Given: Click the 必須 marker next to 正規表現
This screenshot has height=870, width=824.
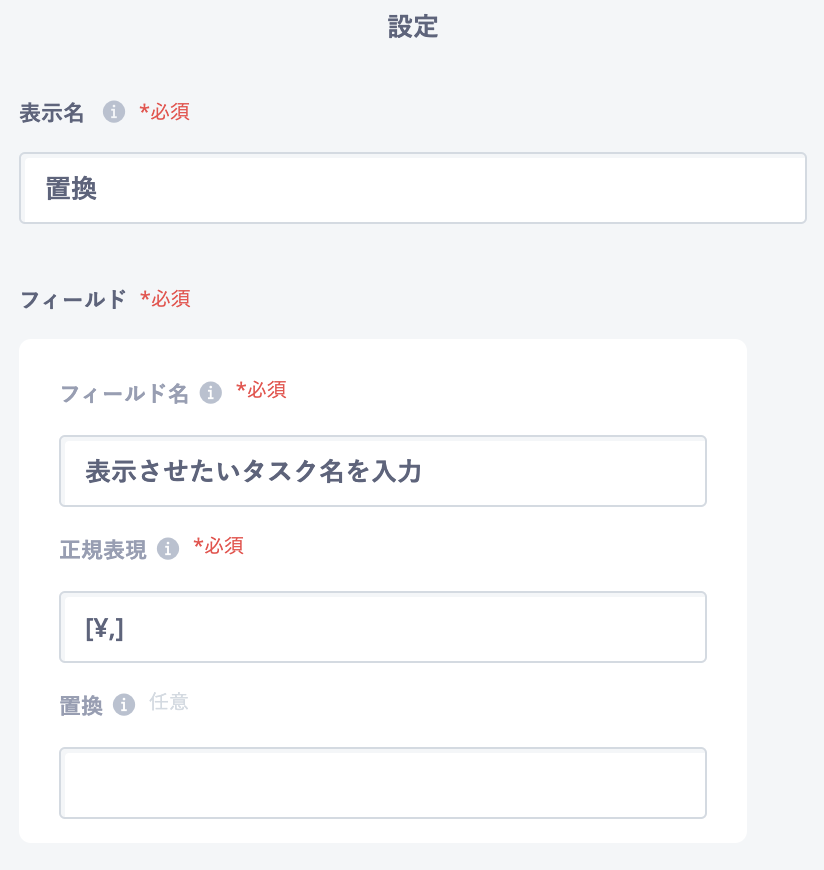Looking at the screenshot, I should 218,546.
